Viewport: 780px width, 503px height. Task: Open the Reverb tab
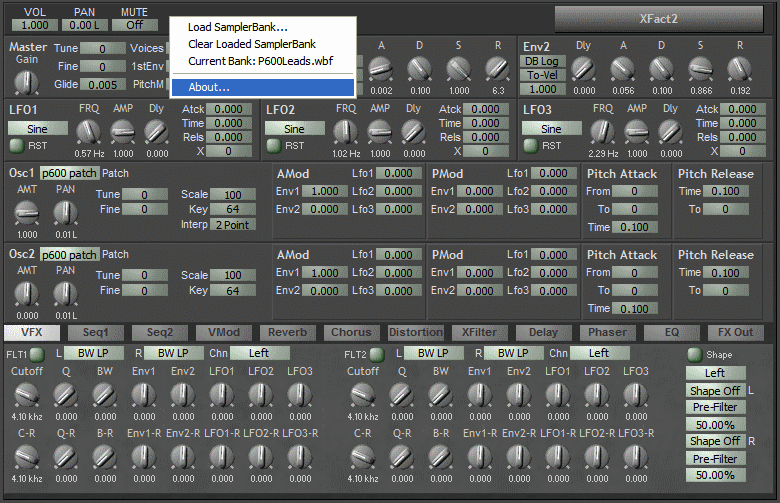click(x=288, y=332)
